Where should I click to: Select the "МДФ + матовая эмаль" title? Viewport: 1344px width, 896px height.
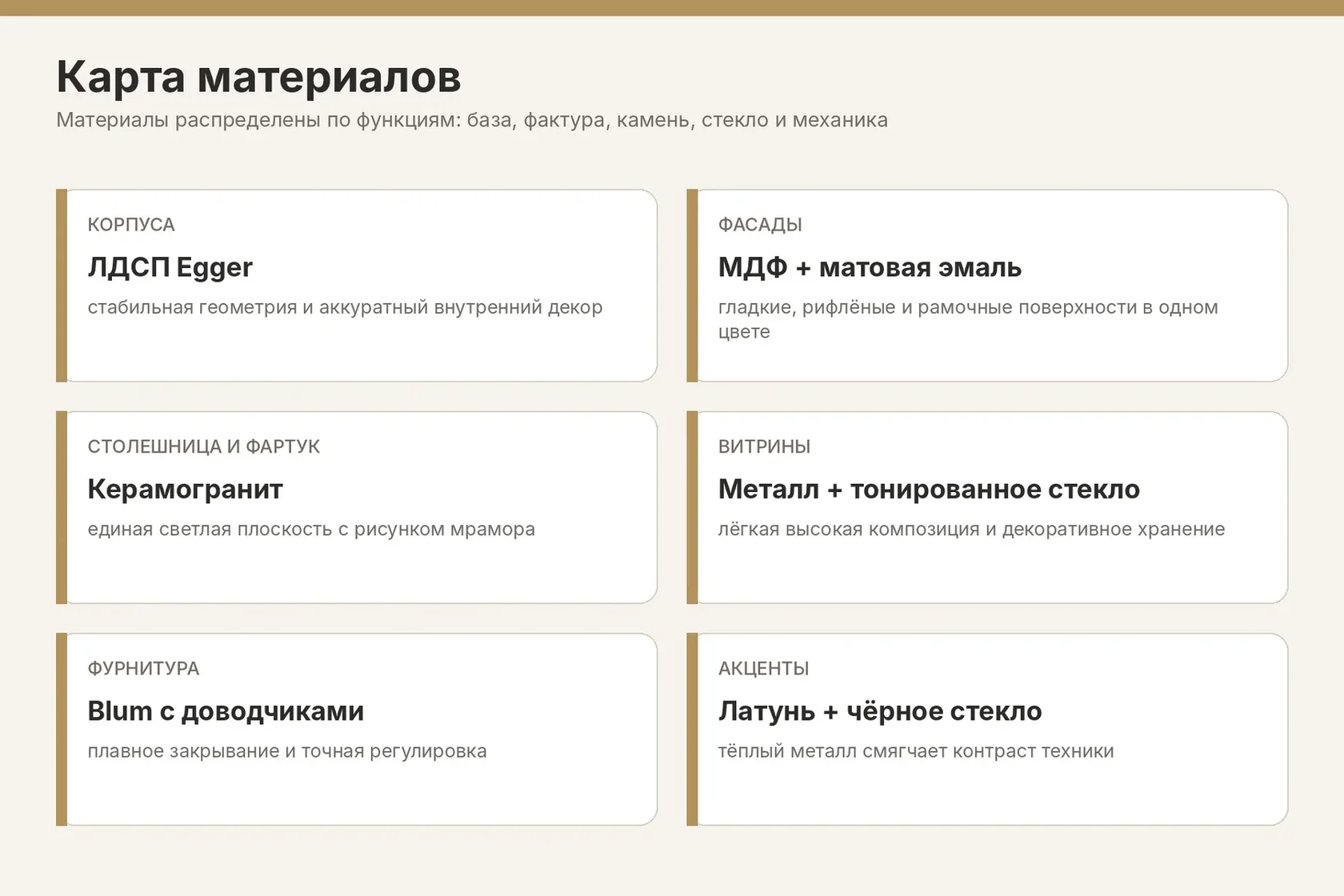870,267
